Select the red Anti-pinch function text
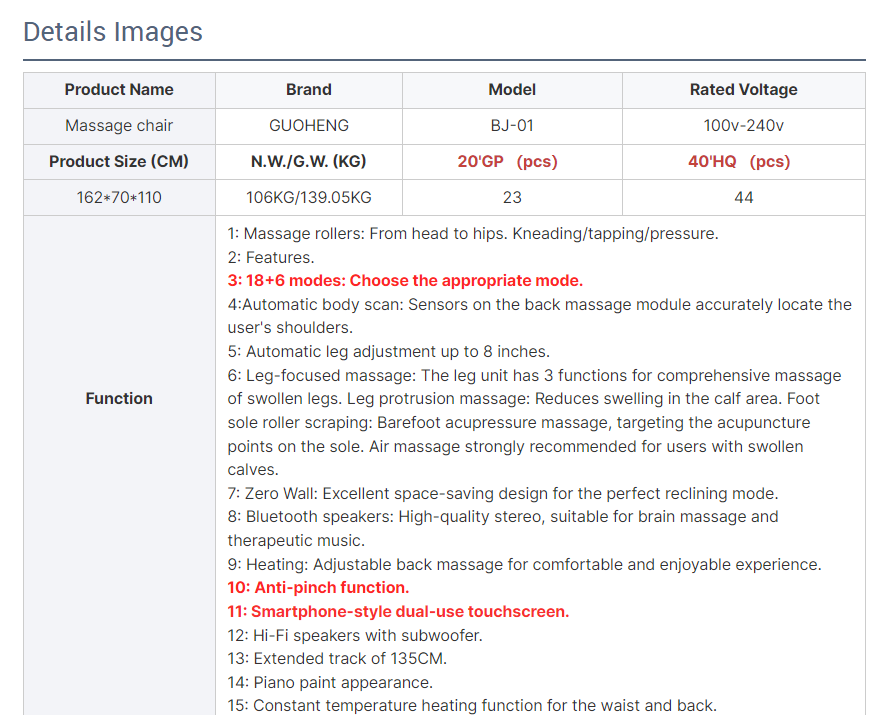Screen dimensions: 894x715 318,588
